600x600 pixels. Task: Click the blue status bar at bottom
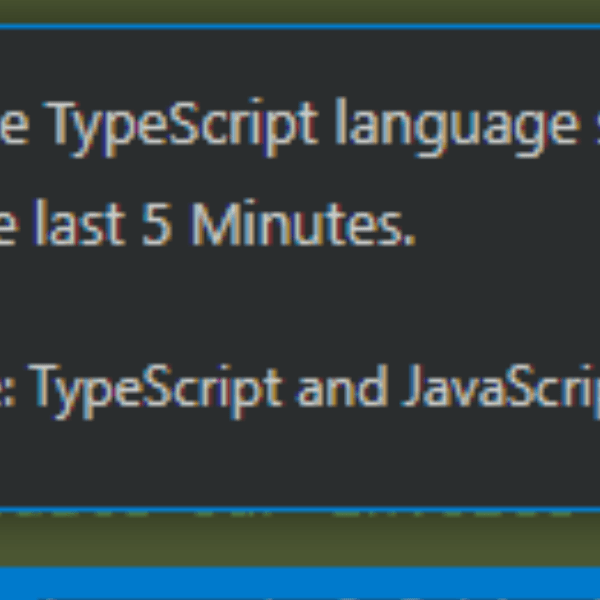(300, 585)
